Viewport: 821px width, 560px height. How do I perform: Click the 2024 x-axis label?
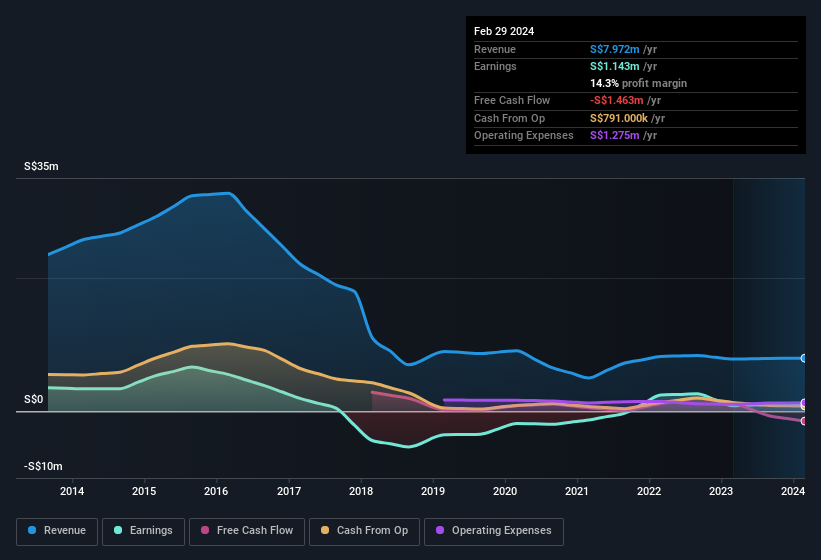pos(793,491)
